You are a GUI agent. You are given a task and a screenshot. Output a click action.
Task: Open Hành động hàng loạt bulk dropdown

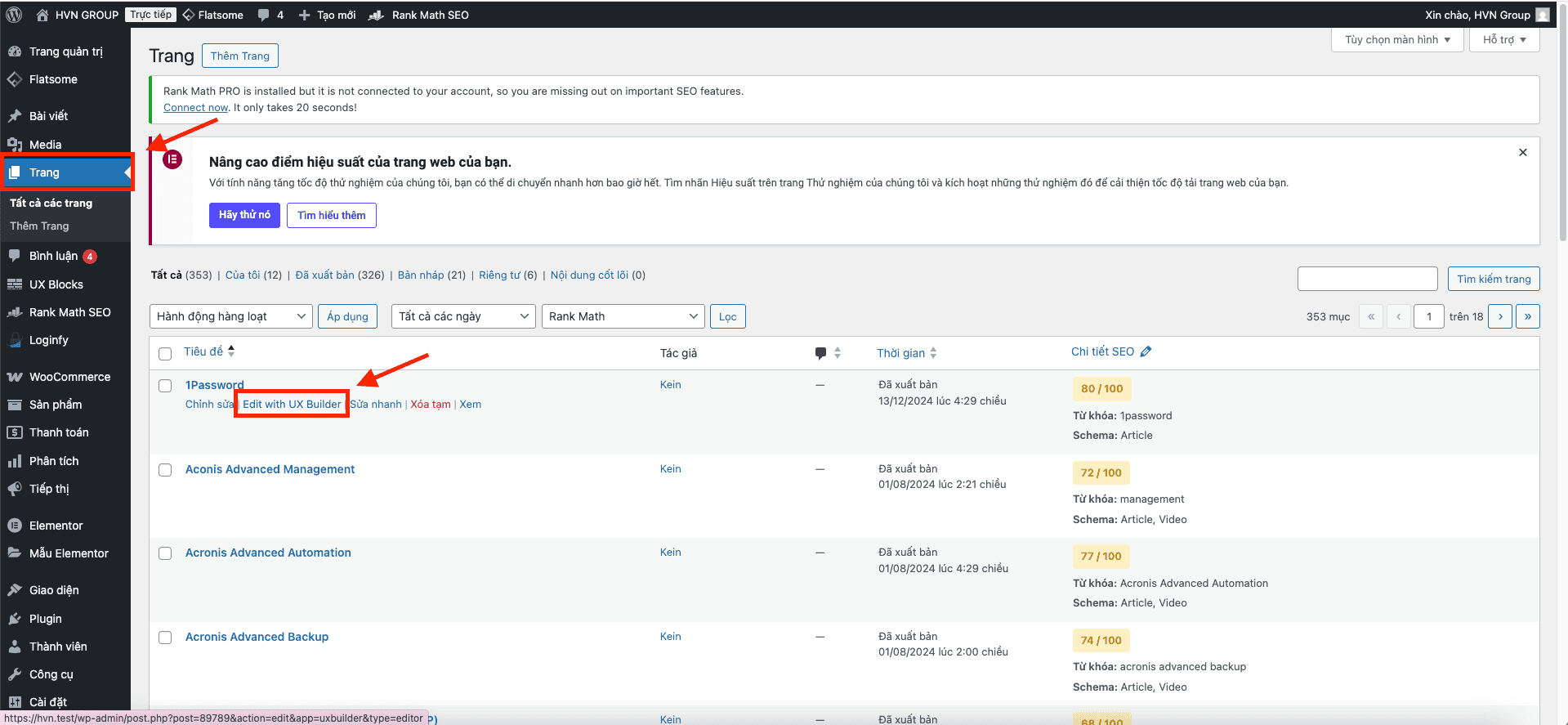pos(231,316)
